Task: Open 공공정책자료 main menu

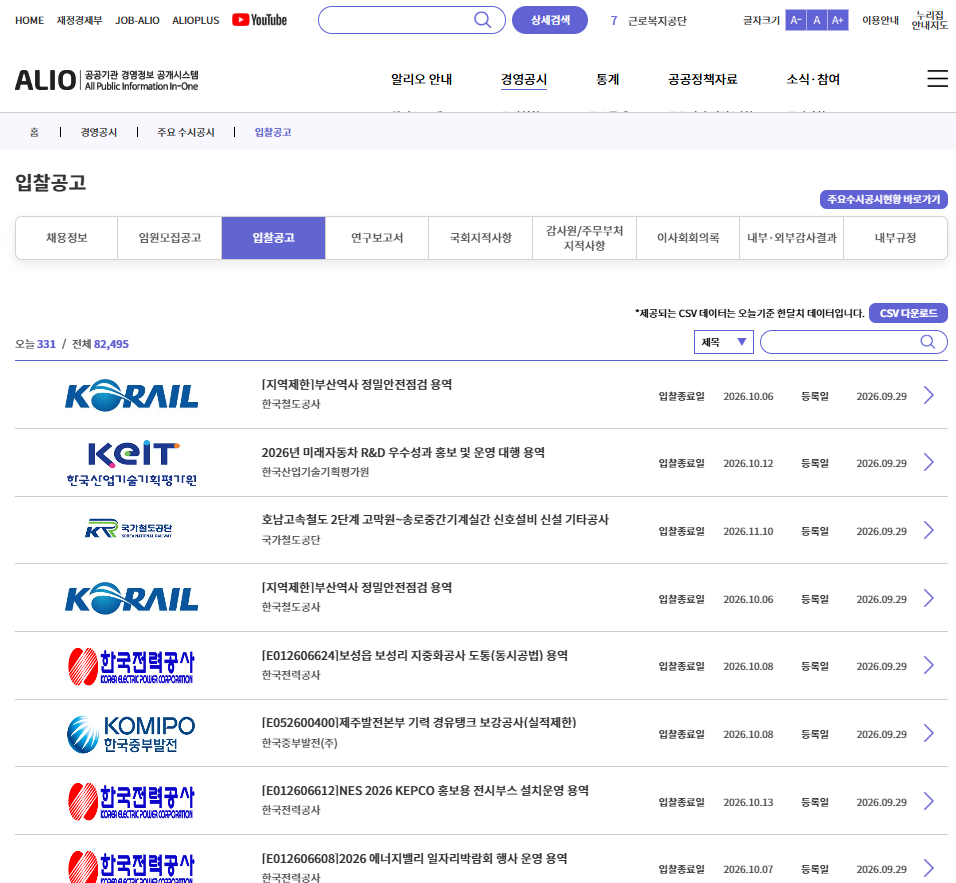Action: click(702, 79)
